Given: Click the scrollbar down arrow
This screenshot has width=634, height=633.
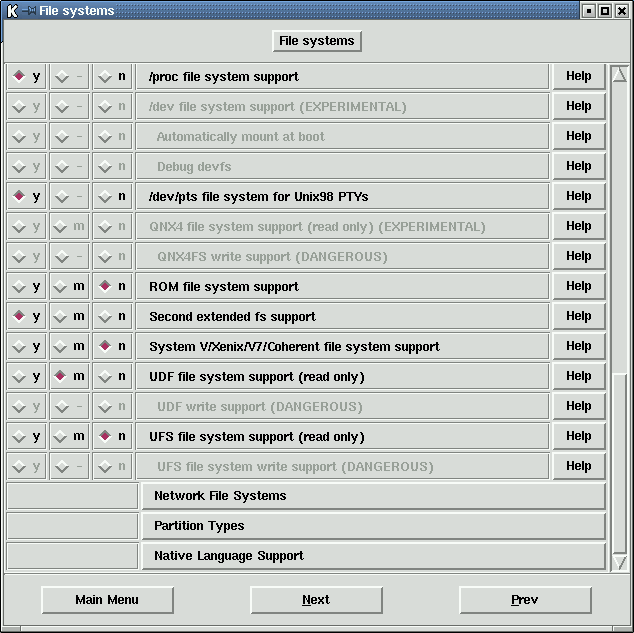Looking at the screenshot, I should 619,563.
